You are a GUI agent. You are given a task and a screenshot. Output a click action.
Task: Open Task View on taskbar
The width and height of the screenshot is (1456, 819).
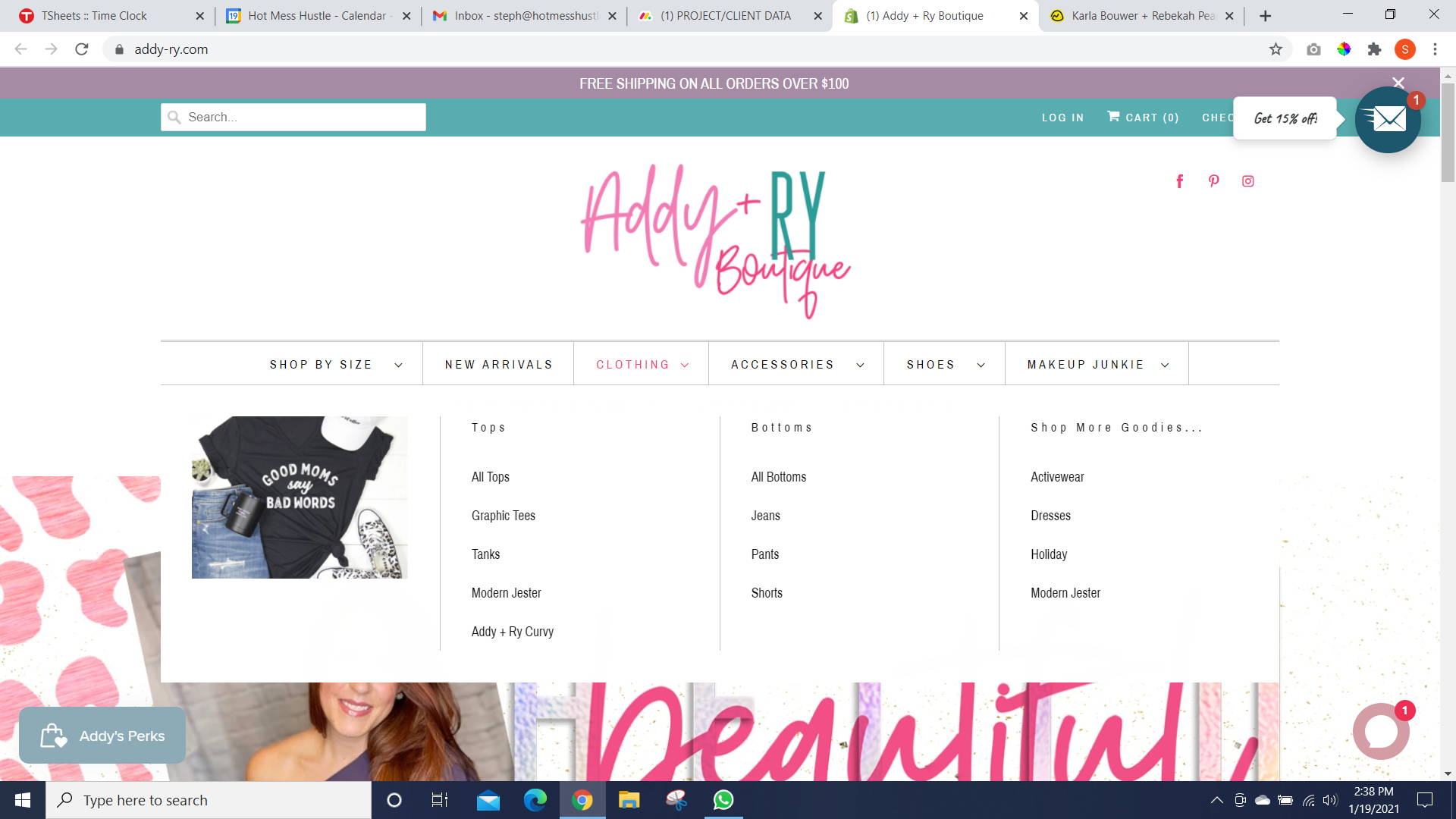coord(439,800)
